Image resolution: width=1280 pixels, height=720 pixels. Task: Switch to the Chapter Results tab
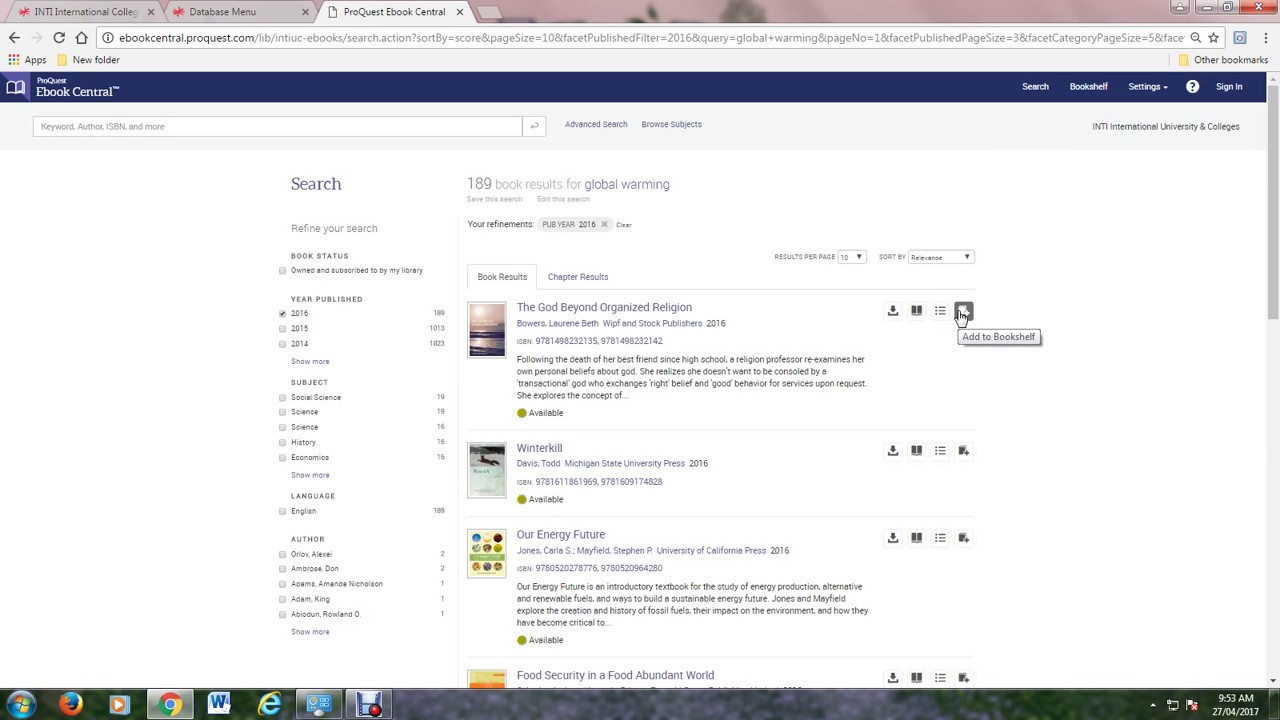point(578,277)
